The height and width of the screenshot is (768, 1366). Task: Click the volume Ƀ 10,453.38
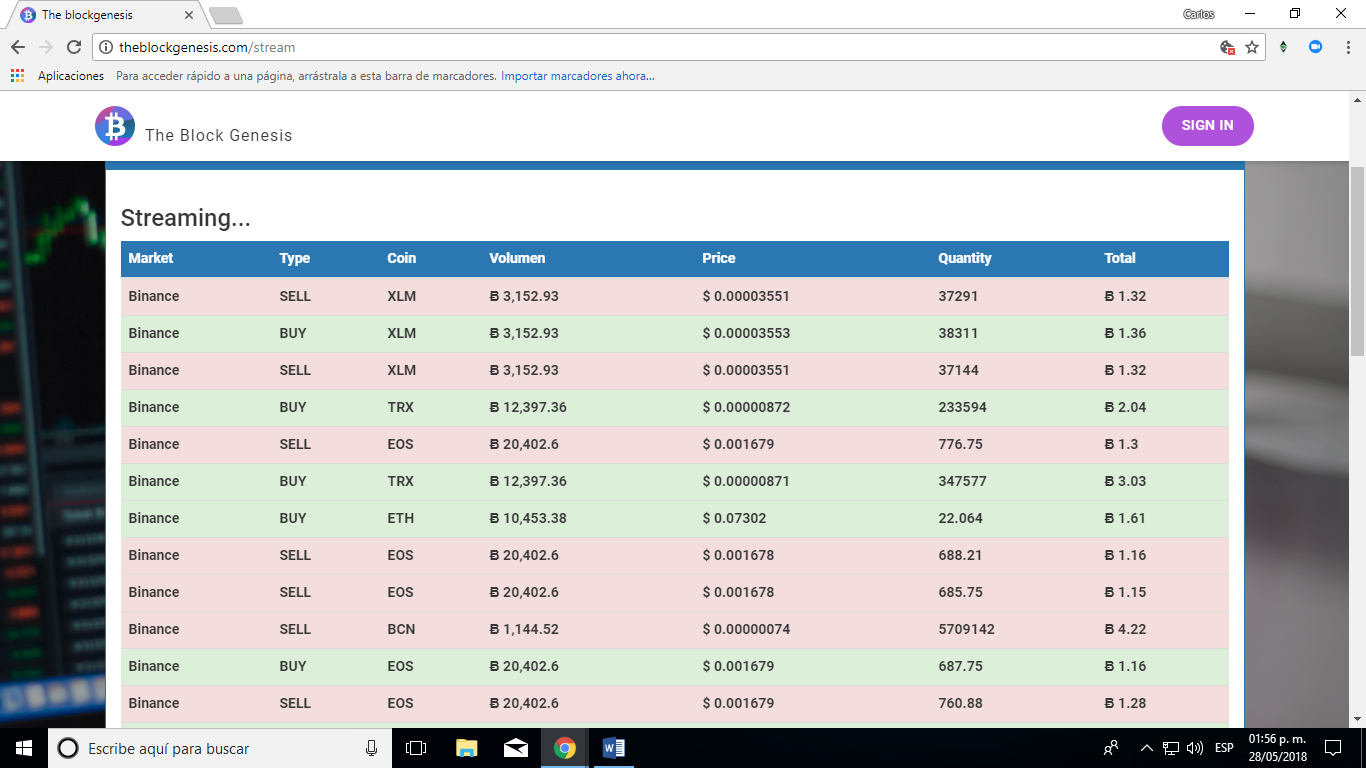[x=528, y=518]
